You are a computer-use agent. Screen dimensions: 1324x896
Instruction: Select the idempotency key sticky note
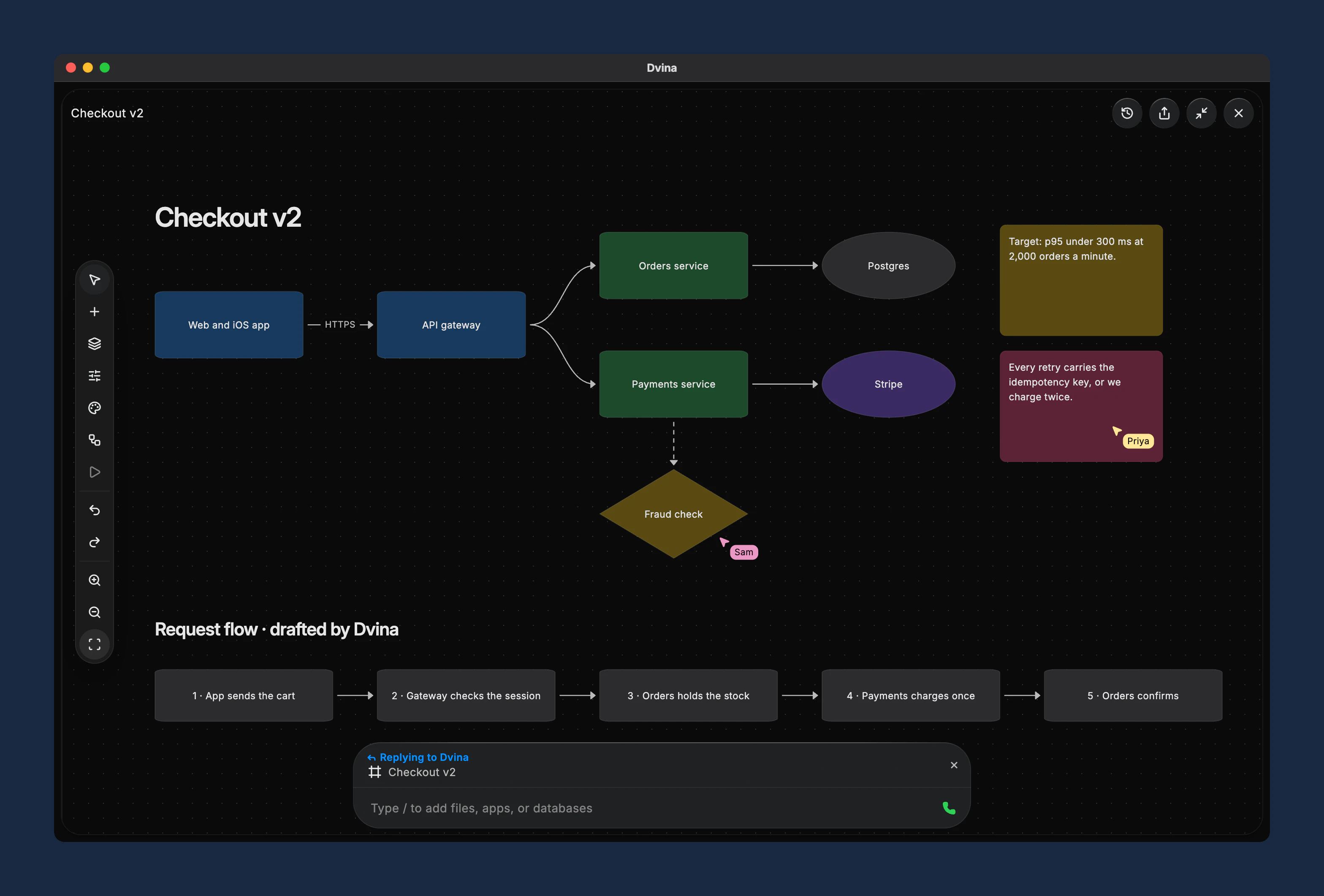pos(1081,406)
